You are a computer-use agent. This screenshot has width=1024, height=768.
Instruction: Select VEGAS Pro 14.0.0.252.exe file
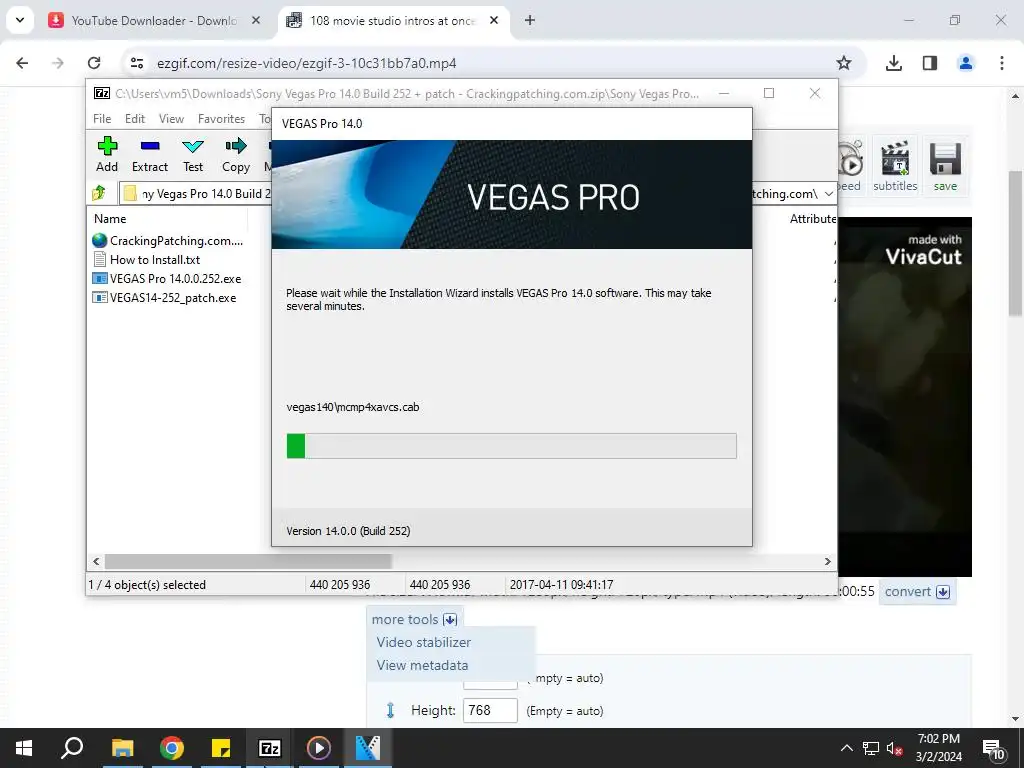click(167, 278)
